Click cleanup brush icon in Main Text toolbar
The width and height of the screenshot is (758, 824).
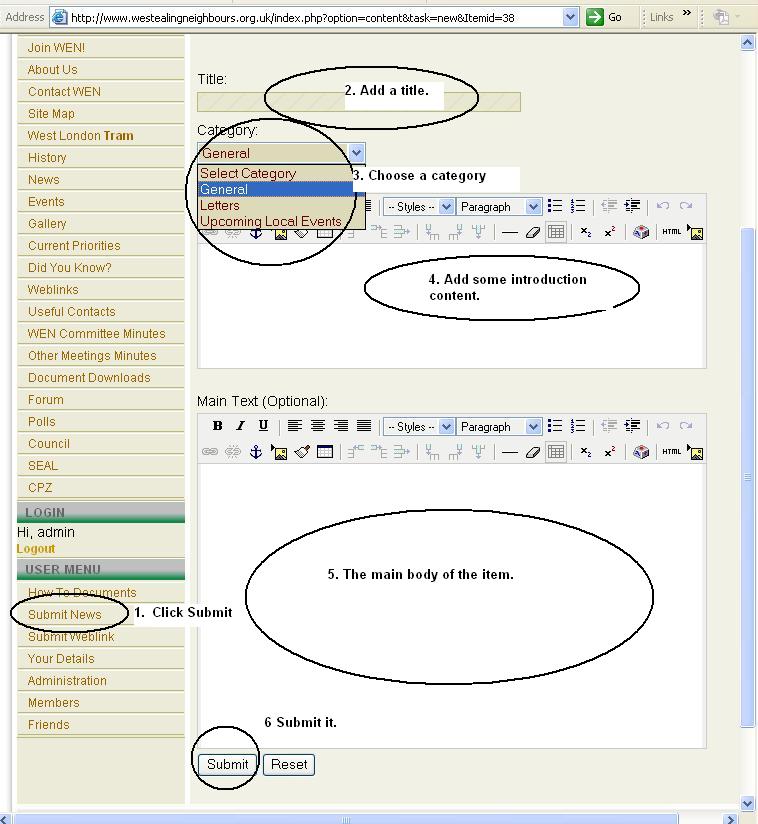302,451
